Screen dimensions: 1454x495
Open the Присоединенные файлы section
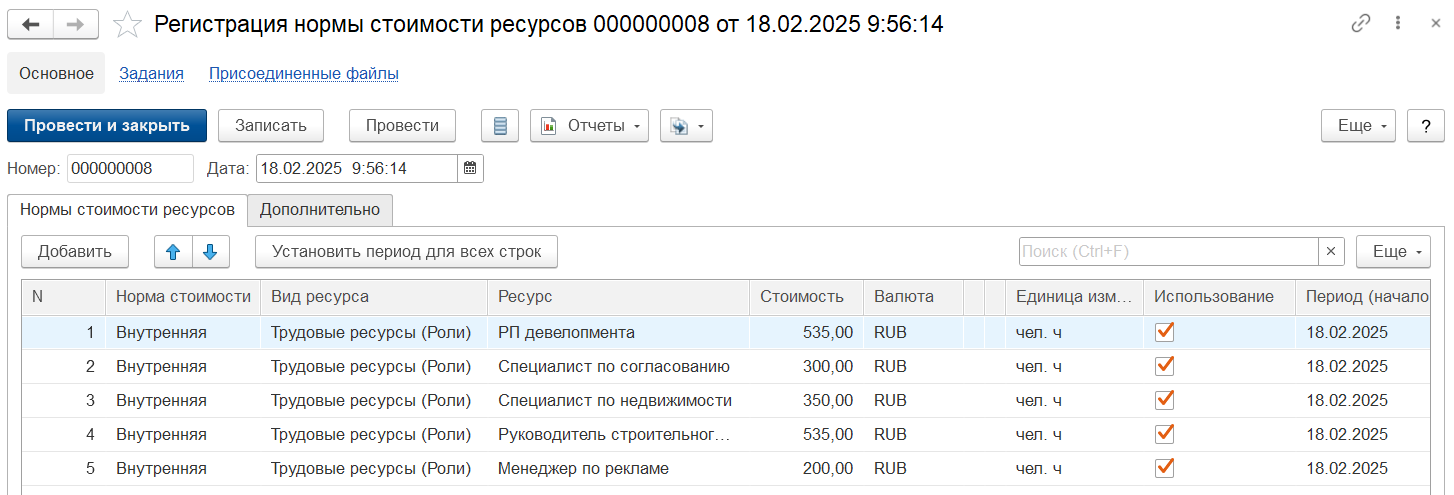tap(304, 73)
